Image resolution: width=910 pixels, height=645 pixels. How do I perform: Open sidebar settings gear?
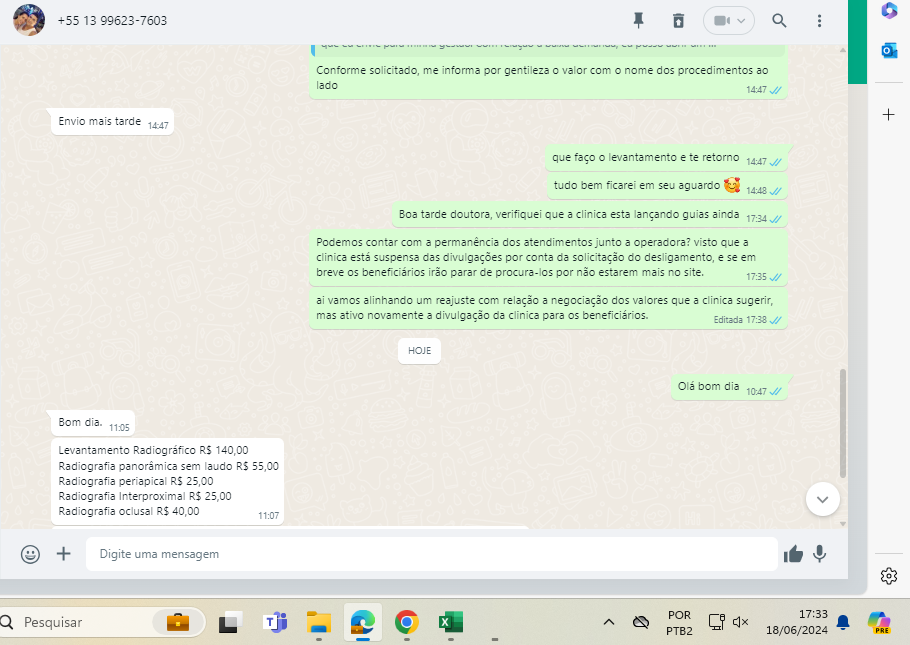click(x=889, y=576)
